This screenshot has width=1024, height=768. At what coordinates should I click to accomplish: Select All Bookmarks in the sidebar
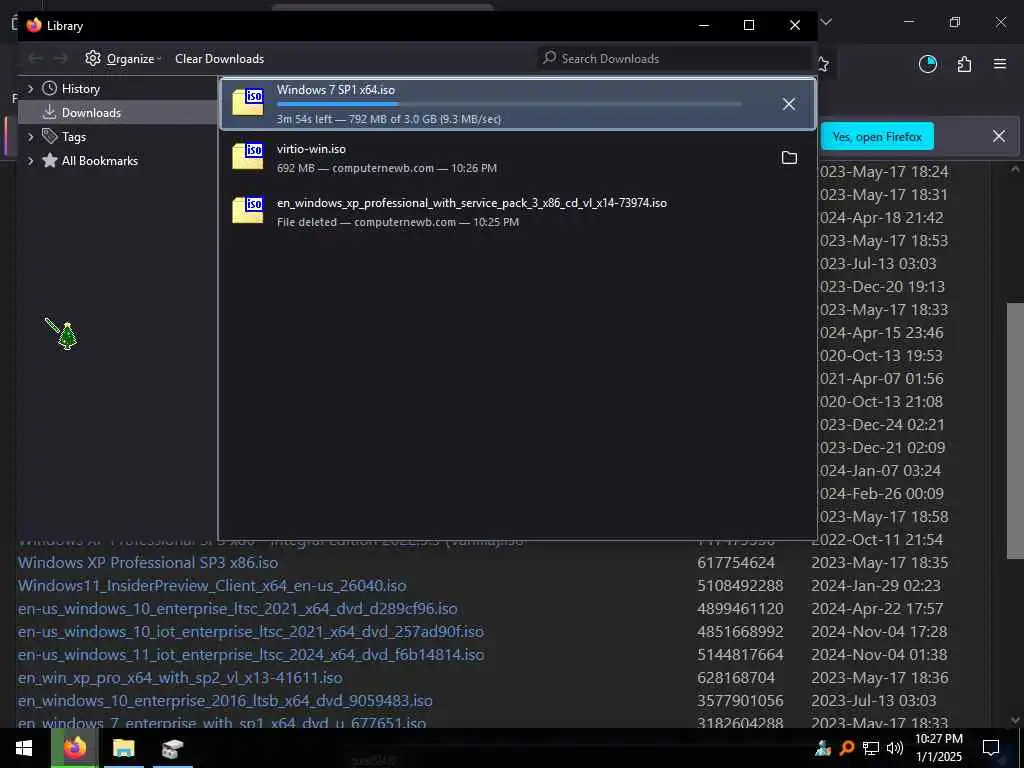tap(99, 161)
